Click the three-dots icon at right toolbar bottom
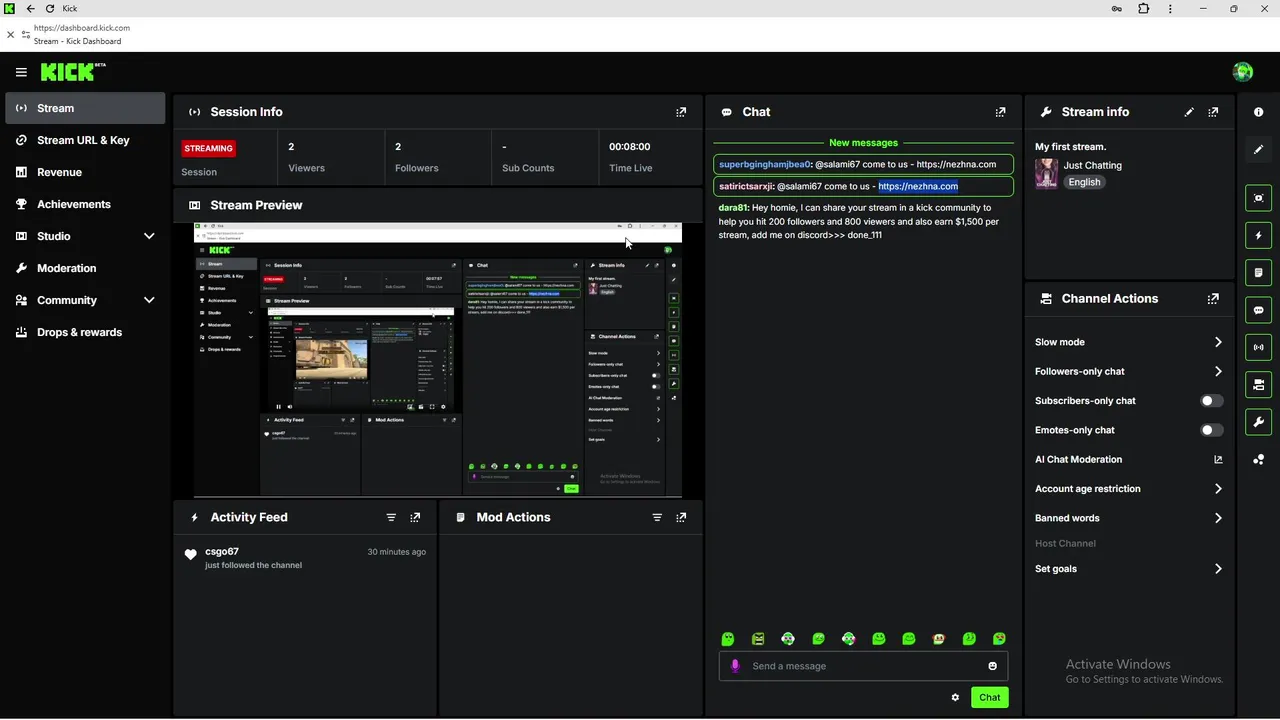Screen dimensions: 1280x720 [1259, 459]
